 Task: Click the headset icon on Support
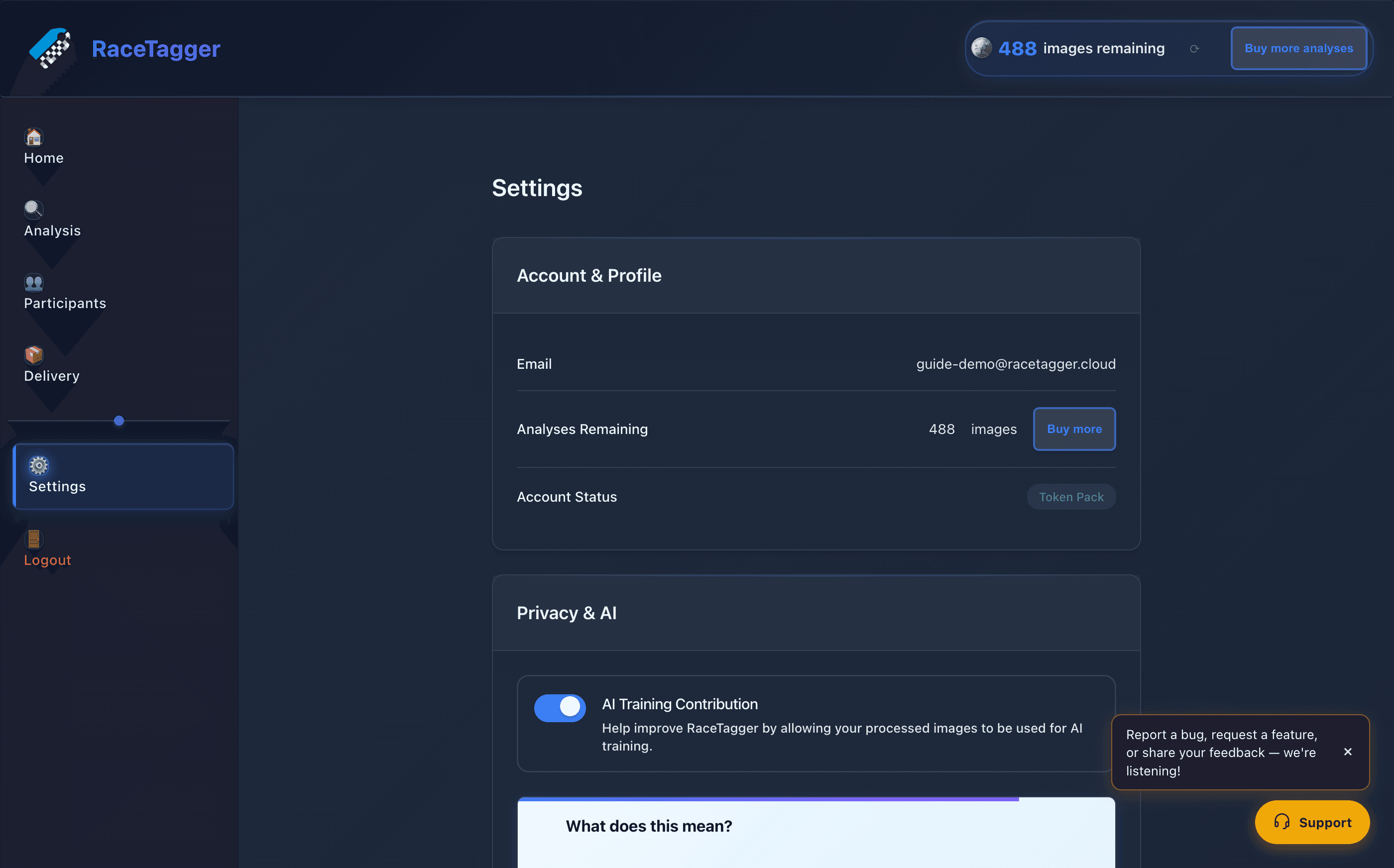(x=1281, y=822)
